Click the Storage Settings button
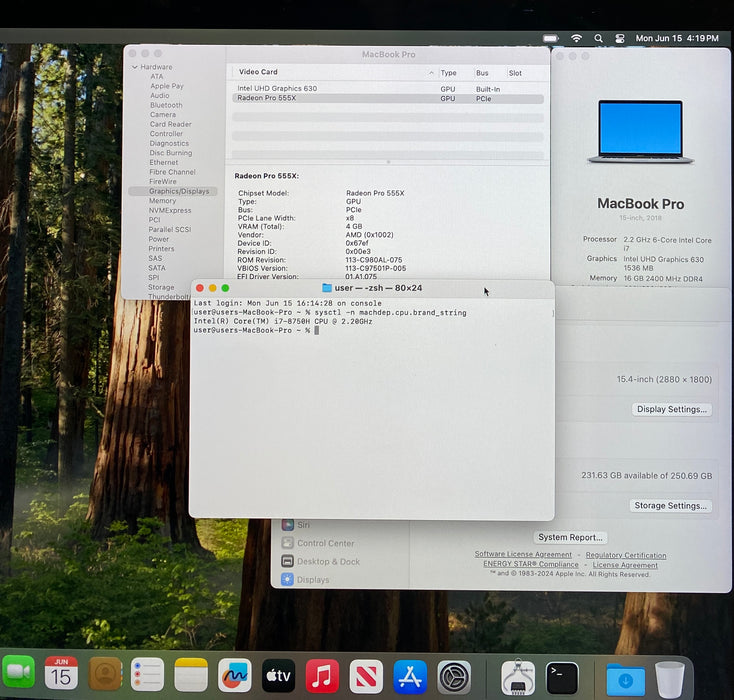734x700 pixels. pyautogui.click(x=670, y=506)
